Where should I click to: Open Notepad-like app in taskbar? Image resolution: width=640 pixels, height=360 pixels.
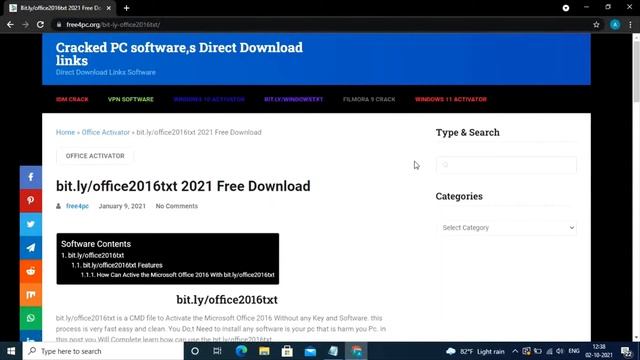(x=333, y=351)
